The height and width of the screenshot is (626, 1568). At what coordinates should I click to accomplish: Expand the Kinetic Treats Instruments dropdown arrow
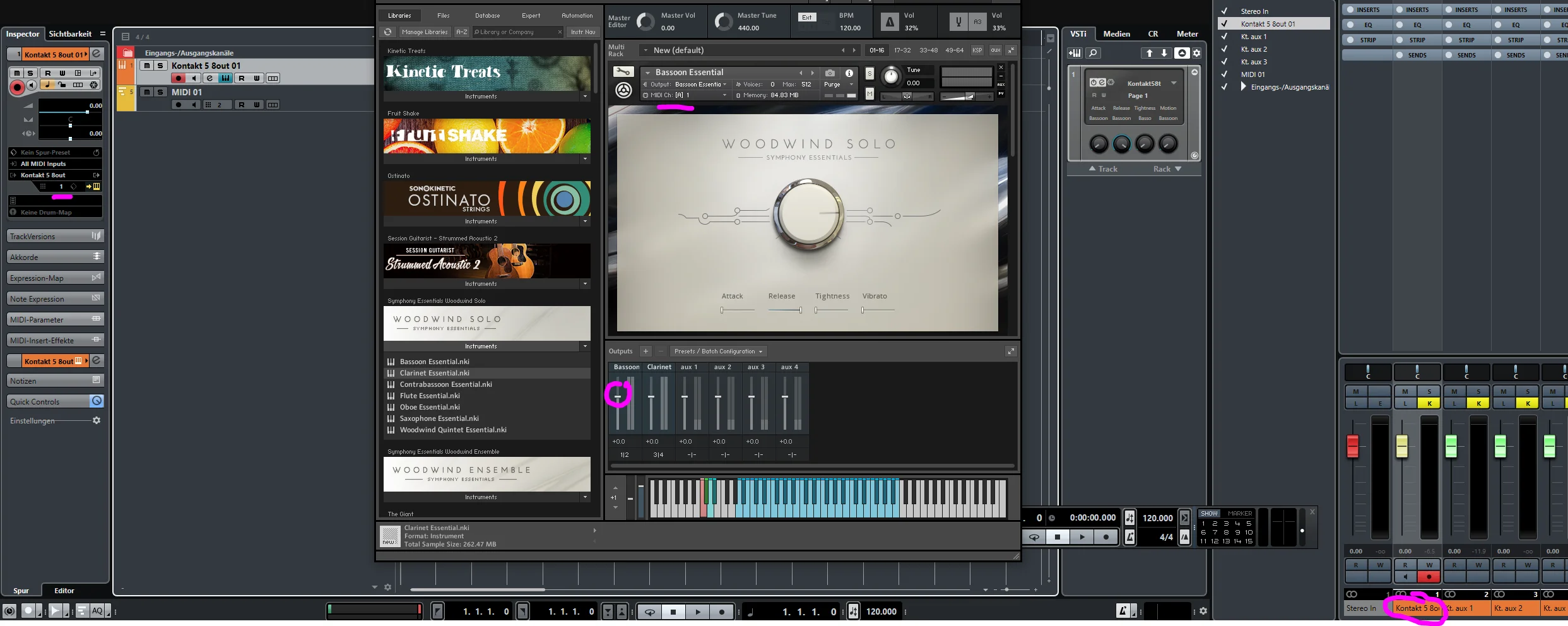585,97
